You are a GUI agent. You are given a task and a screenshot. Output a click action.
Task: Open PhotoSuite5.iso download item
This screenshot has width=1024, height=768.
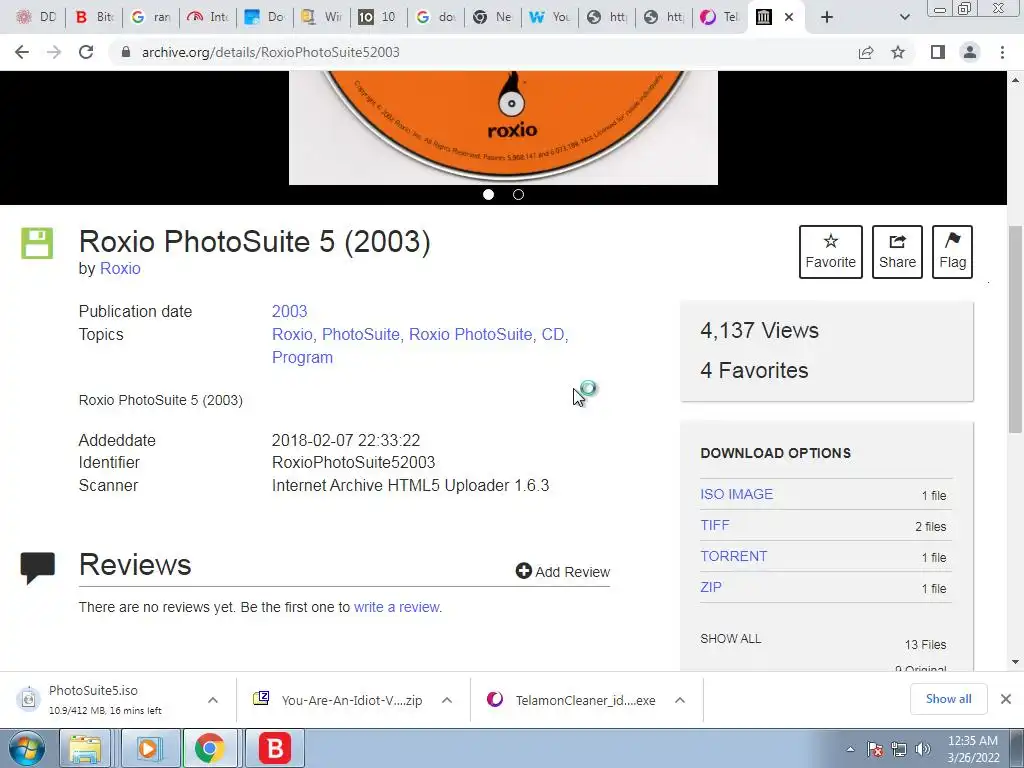[x=104, y=699]
